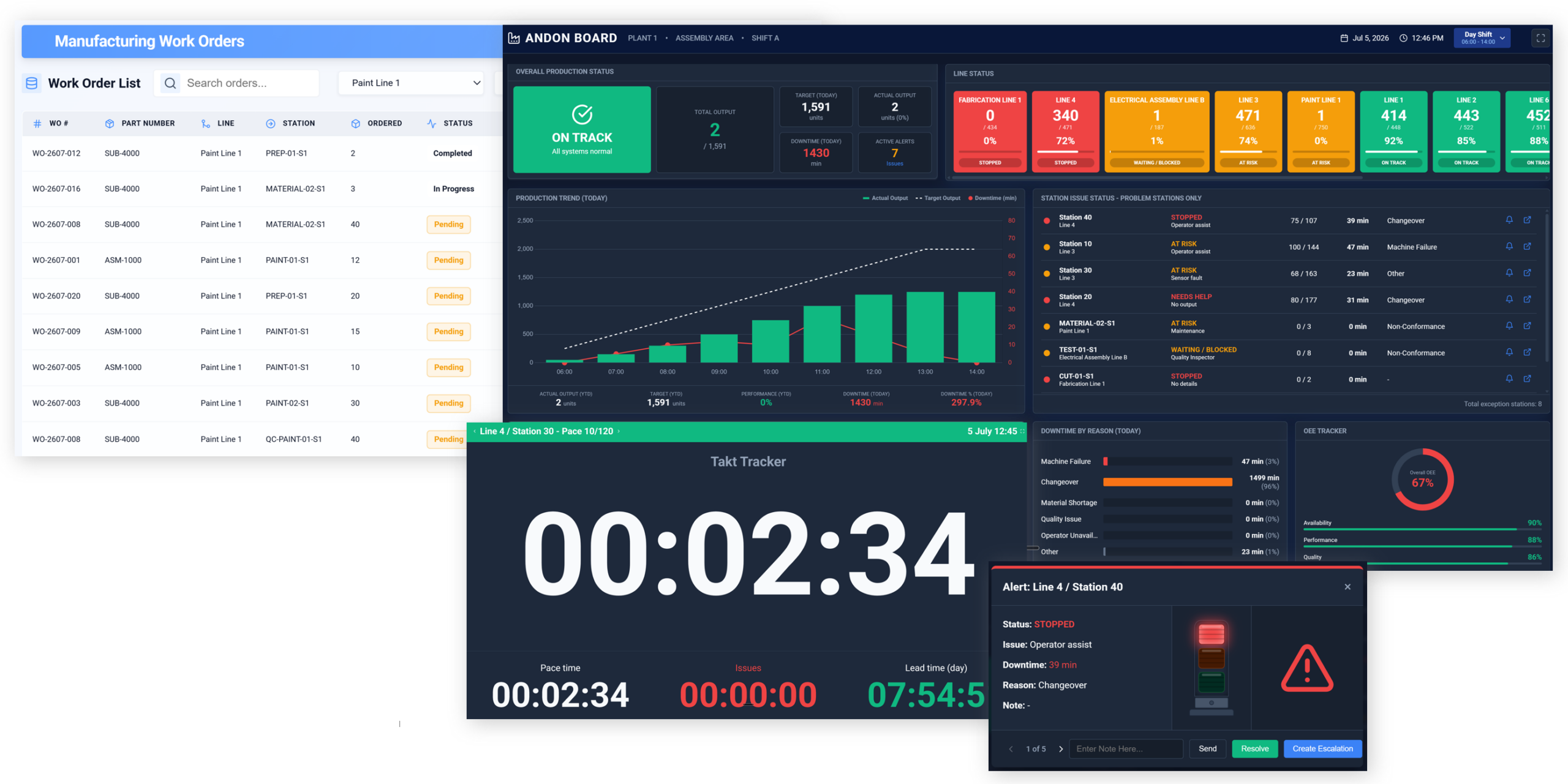This screenshot has height=784, width=1568.
Task: Click the search magnifier icon in Work Orders
Action: tap(170, 83)
